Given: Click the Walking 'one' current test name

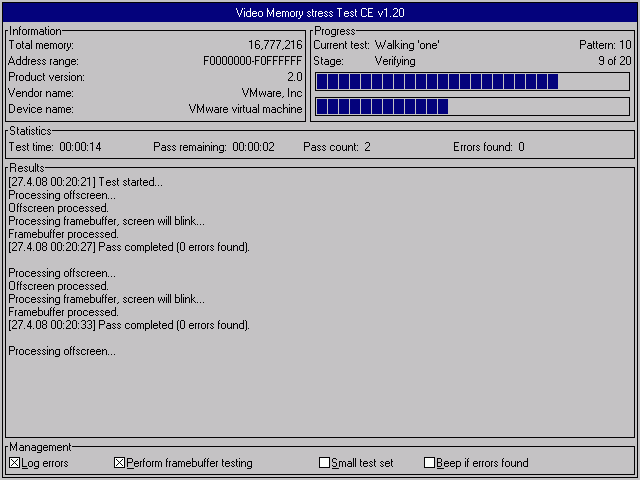Looking at the screenshot, I should pyautogui.click(x=407, y=45).
